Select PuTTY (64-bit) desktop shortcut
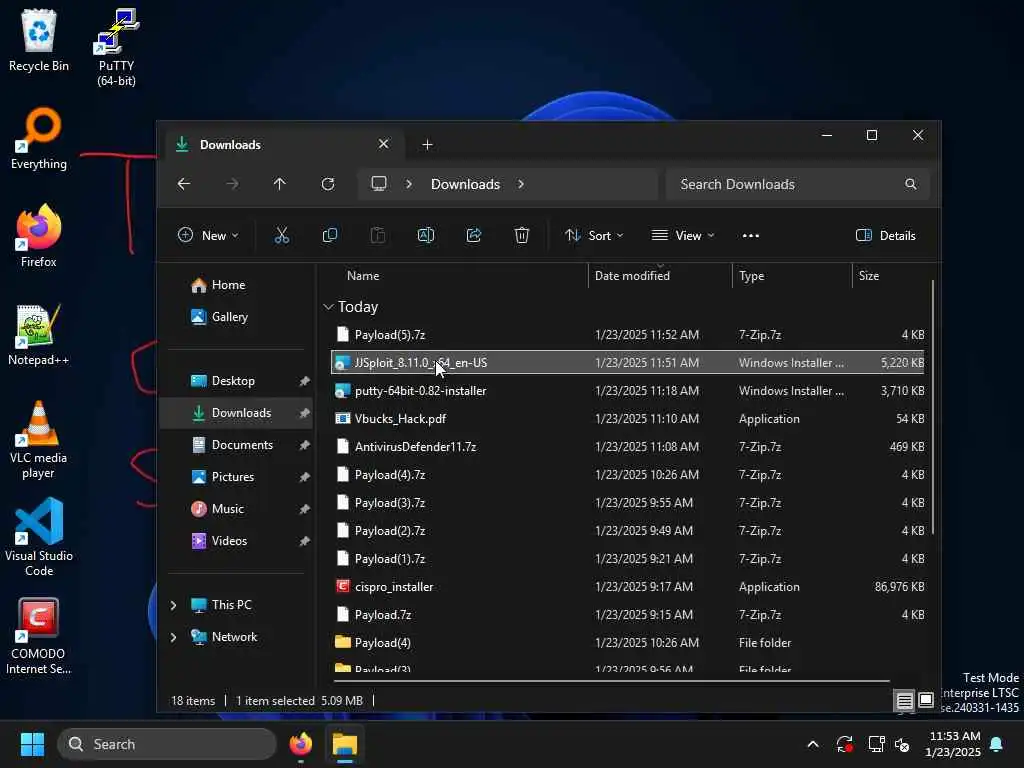This screenshot has width=1024, height=768. coord(116,48)
